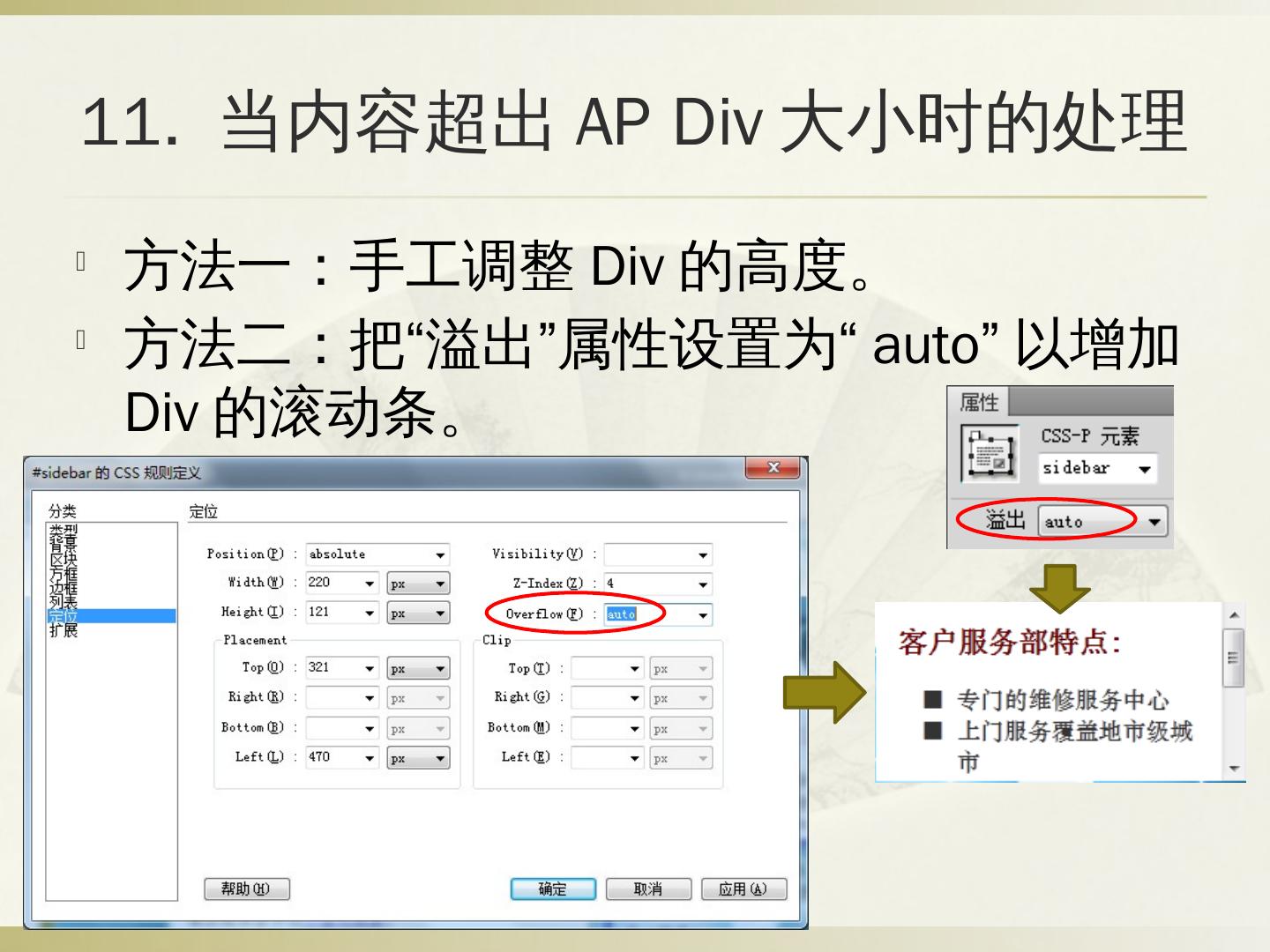Click the scroll down arrow in preview
Viewport: 1270px width, 952px height.
click(1234, 769)
